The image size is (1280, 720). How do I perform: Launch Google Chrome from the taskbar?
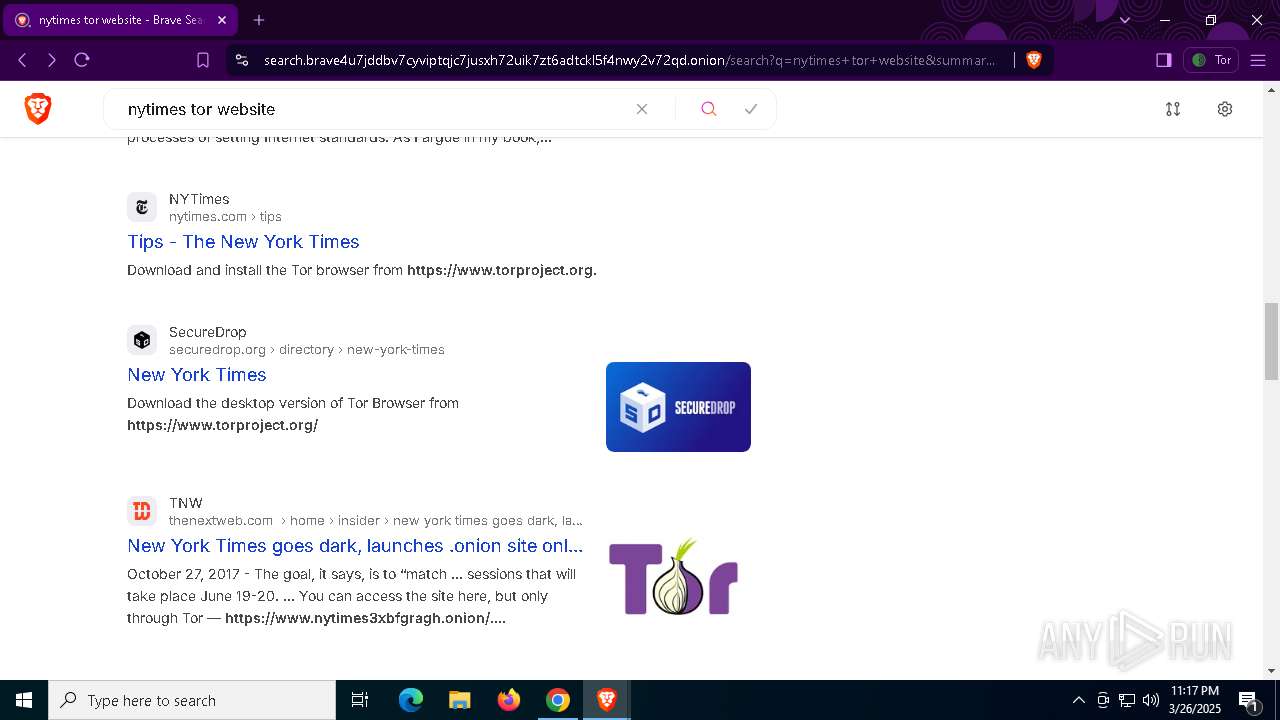pos(558,700)
